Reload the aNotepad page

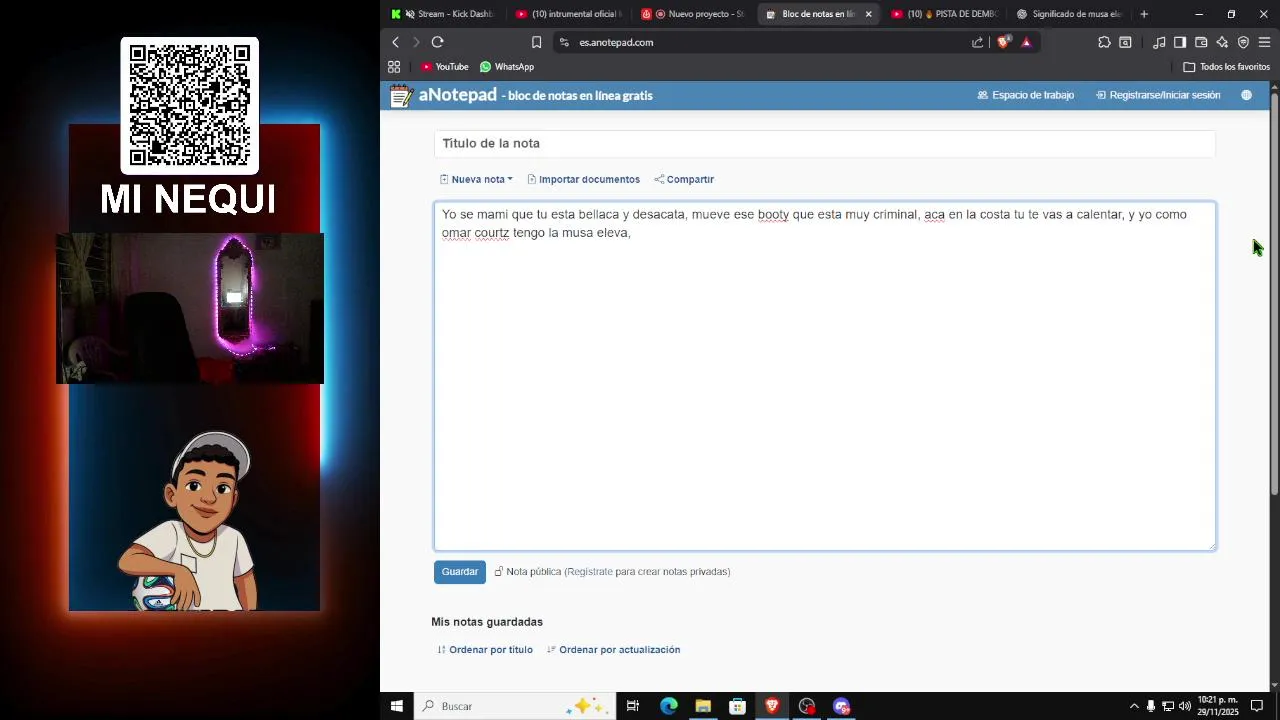437,42
